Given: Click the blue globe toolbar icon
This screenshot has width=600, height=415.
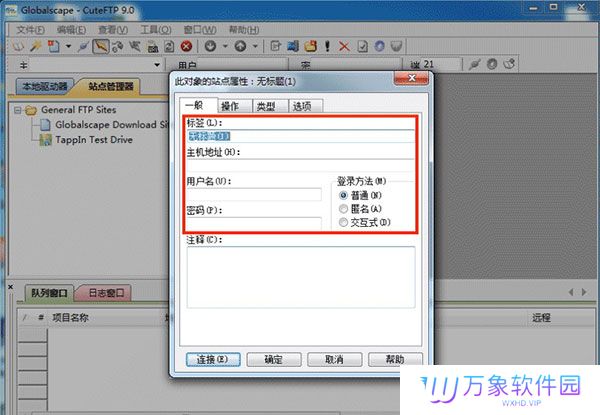Looking at the screenshot, I should tap(379, 47).
